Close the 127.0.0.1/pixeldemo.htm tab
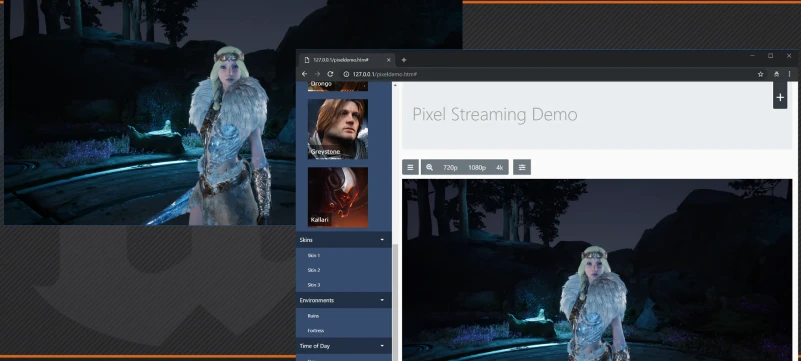 (388, 60)
